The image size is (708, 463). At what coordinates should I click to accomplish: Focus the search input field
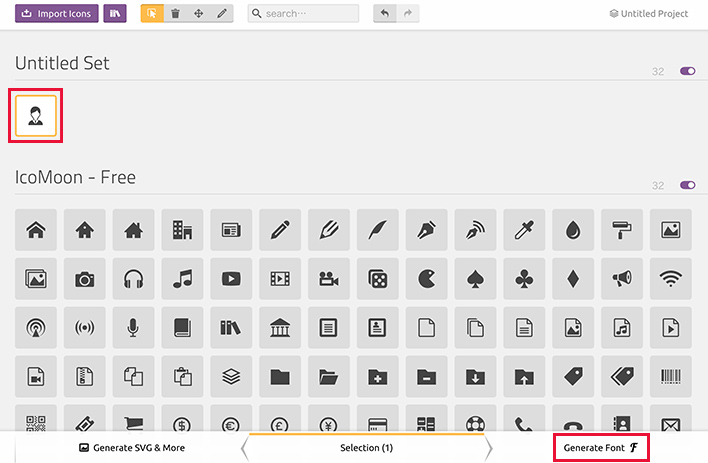(303, 14)
